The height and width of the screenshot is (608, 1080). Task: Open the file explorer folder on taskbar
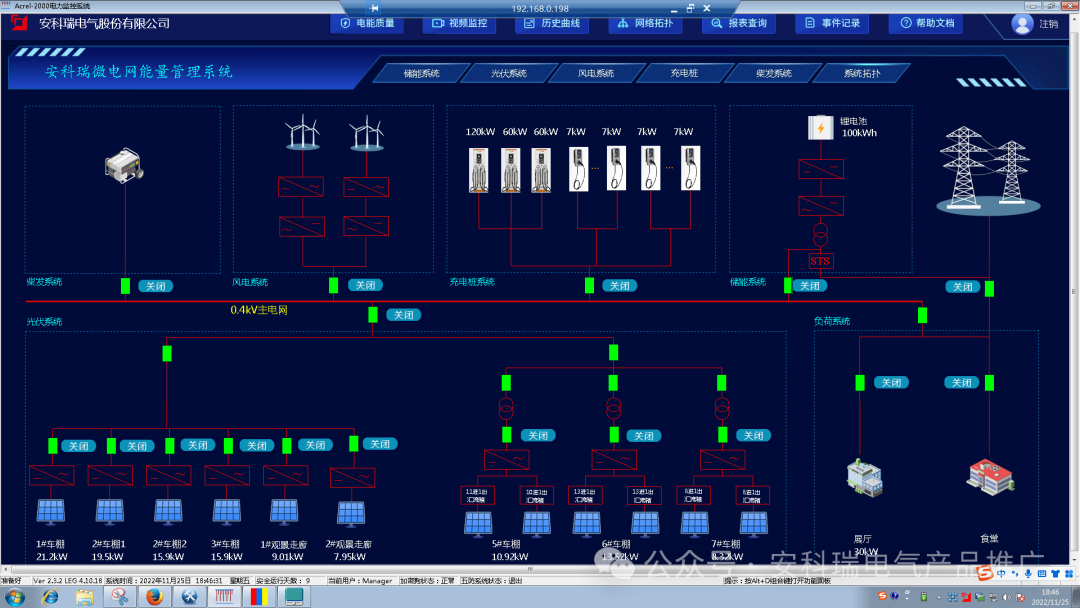tap(84, 597)
